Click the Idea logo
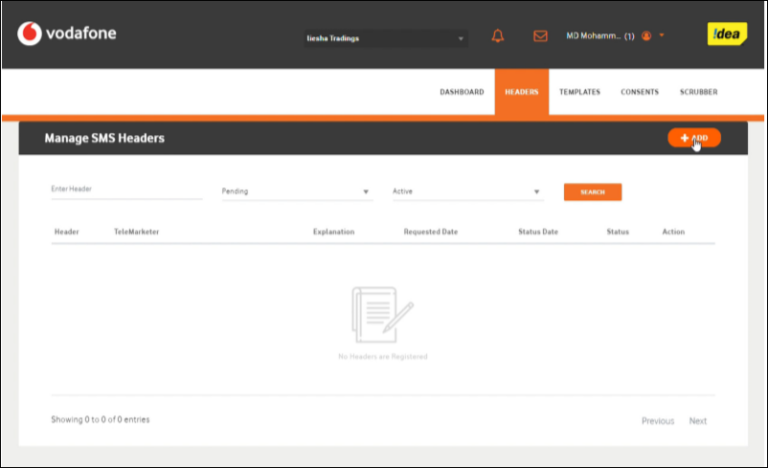Screen dimensions: 768x468 pyautogui.click(x=727, y=34)
